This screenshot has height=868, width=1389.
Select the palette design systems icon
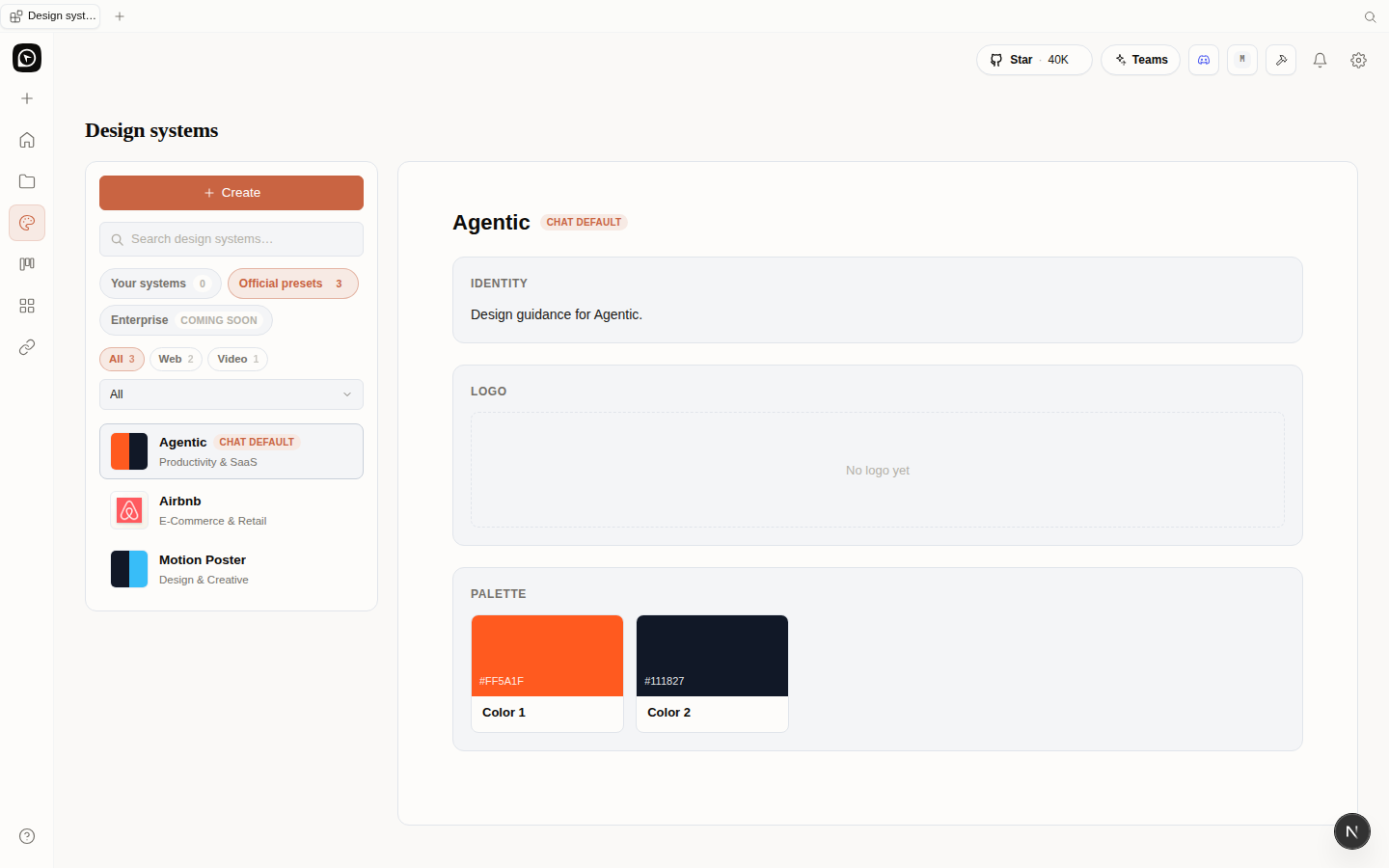27,223
